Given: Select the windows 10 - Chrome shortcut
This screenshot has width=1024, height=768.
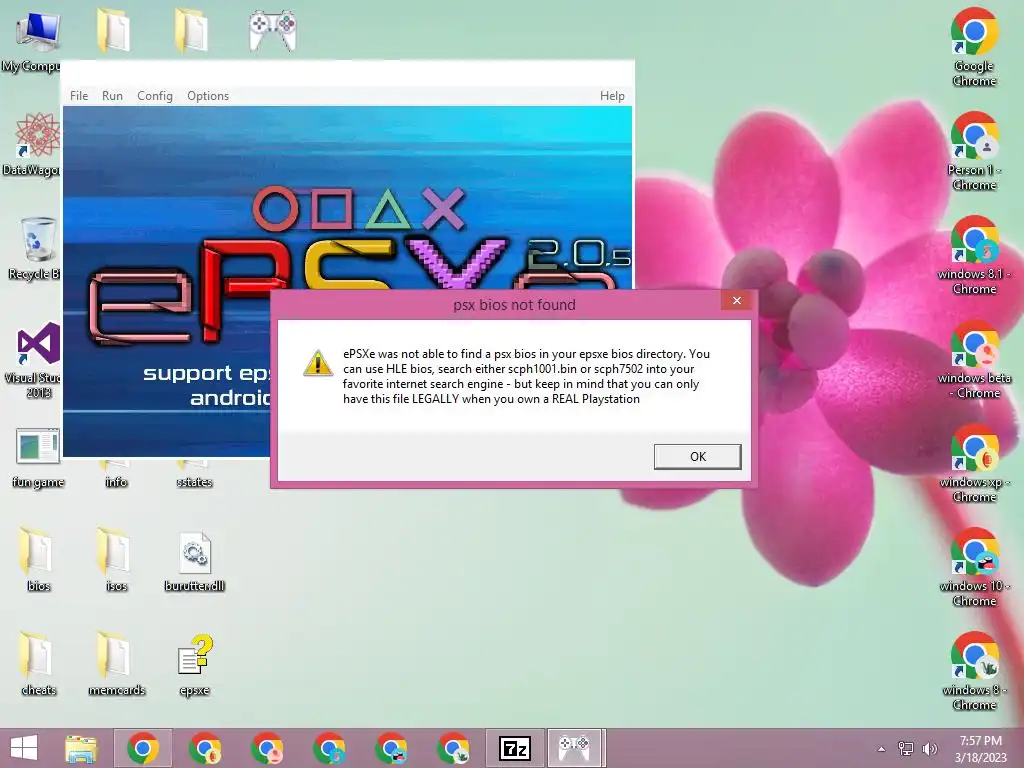Looking at the screenshot, I should click(974, 567).
